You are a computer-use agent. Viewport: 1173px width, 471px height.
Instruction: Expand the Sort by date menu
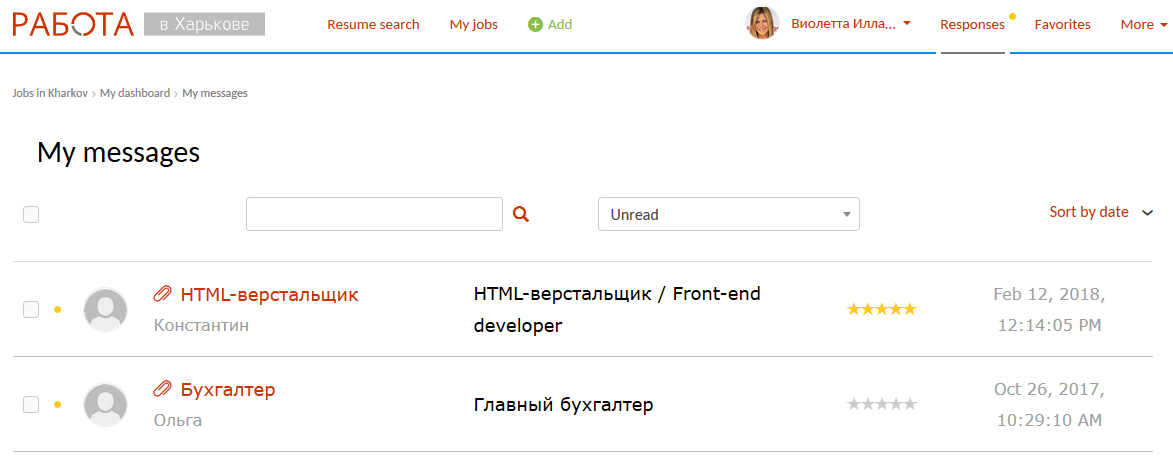click(x=1101, y=212)
